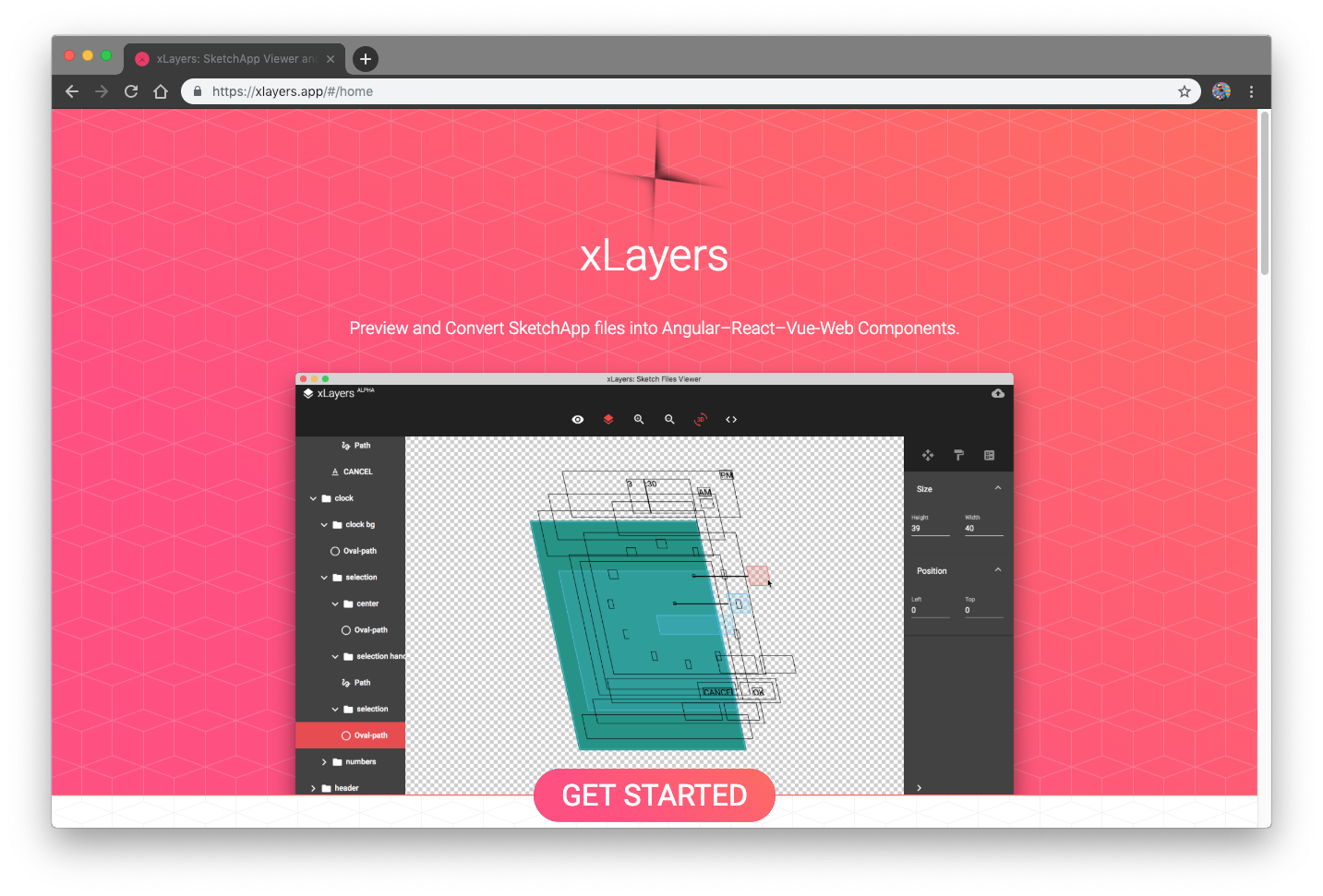
Task: Reload the xlayers.app page
Action: 131,91
